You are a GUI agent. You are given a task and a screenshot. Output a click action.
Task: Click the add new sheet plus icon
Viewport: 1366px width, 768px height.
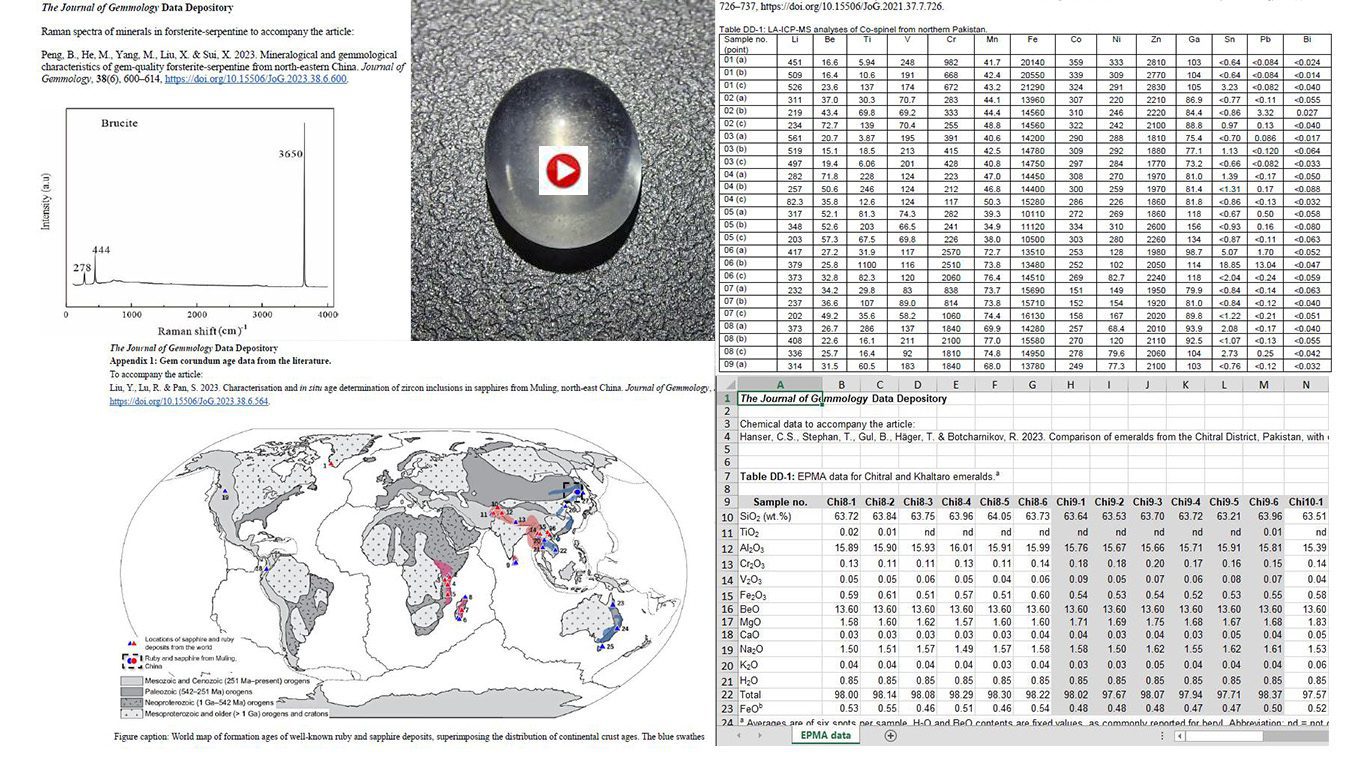(x=888, y=735)
